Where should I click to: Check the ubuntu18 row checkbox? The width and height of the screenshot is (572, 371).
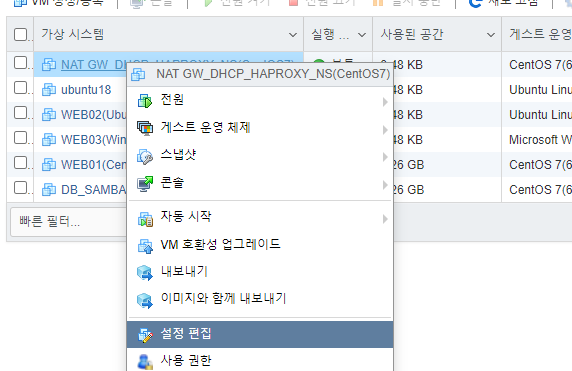(x=20, y=88)
